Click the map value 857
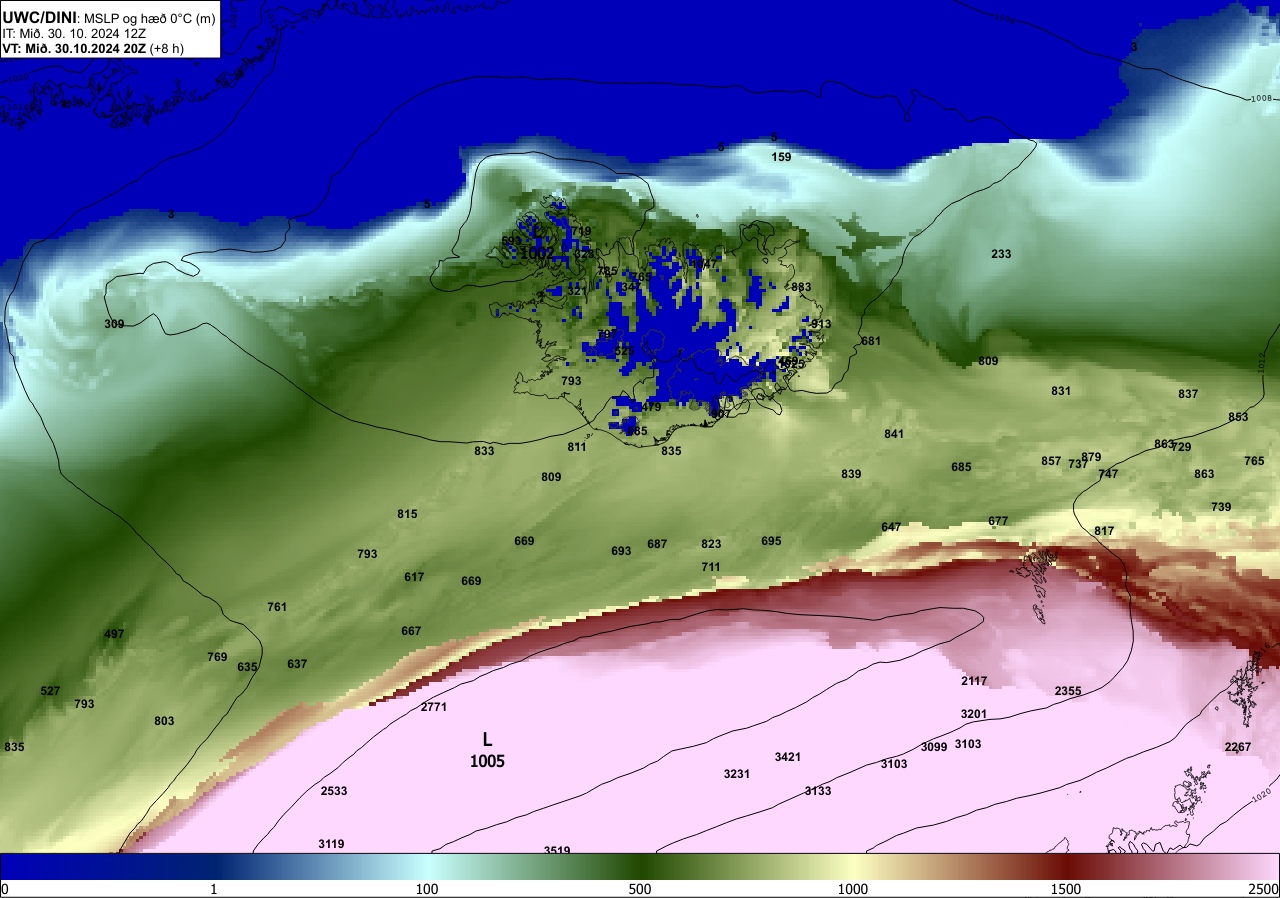This screenshot has height=898, width=1280. click(1051, 461)
